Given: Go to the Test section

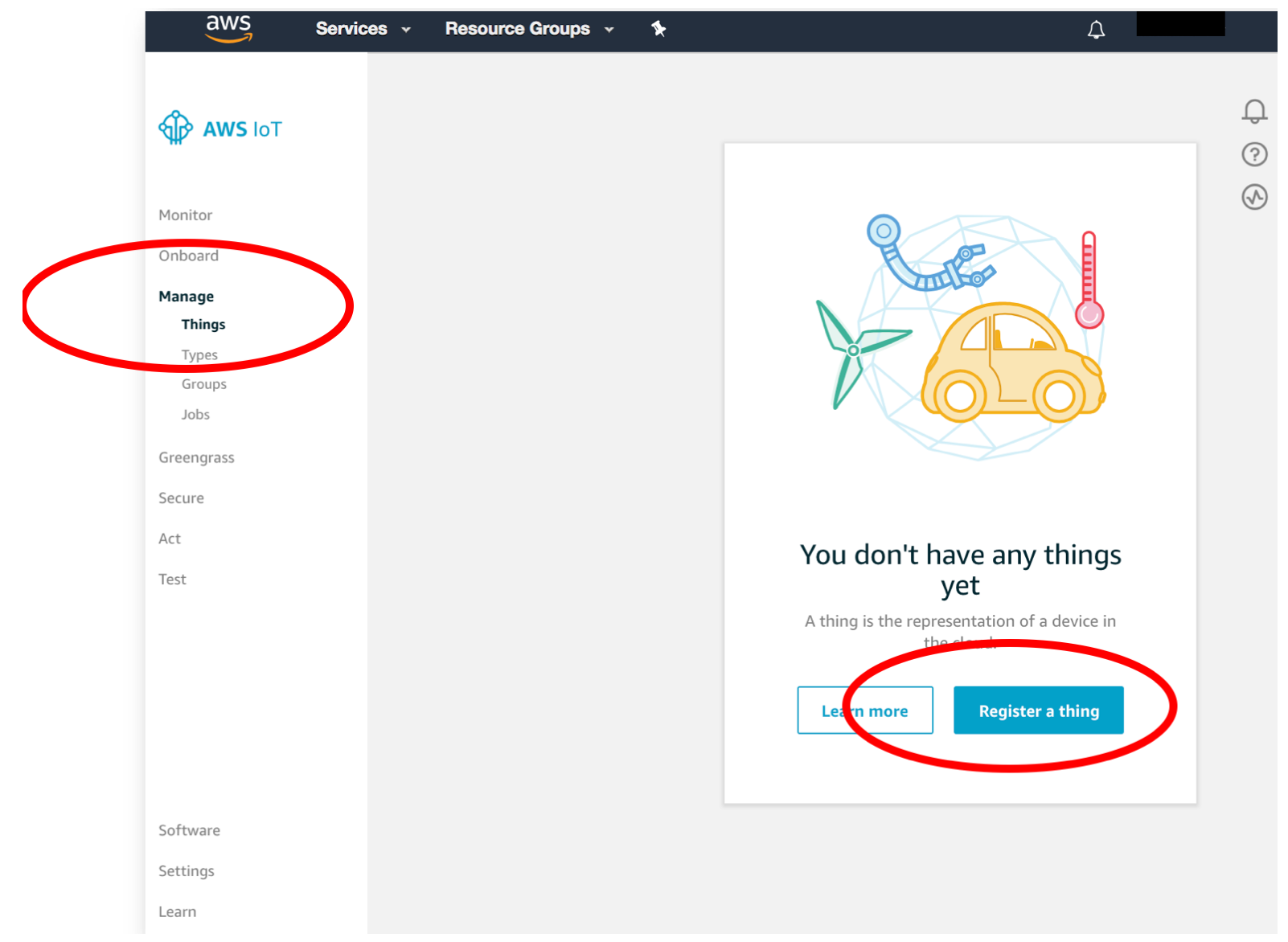Looking at the screenshot, I should pyautogui.click(x=172, y=580).
